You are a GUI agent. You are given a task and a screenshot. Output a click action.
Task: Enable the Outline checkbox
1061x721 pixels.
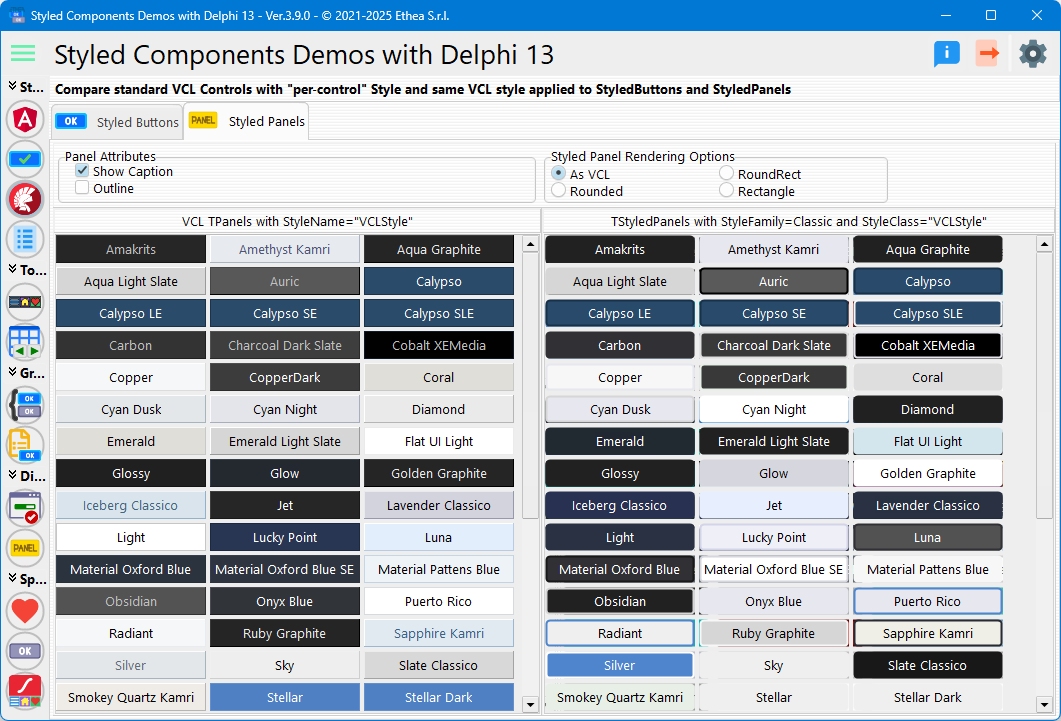pyautogui.click(x=80, y=187)
